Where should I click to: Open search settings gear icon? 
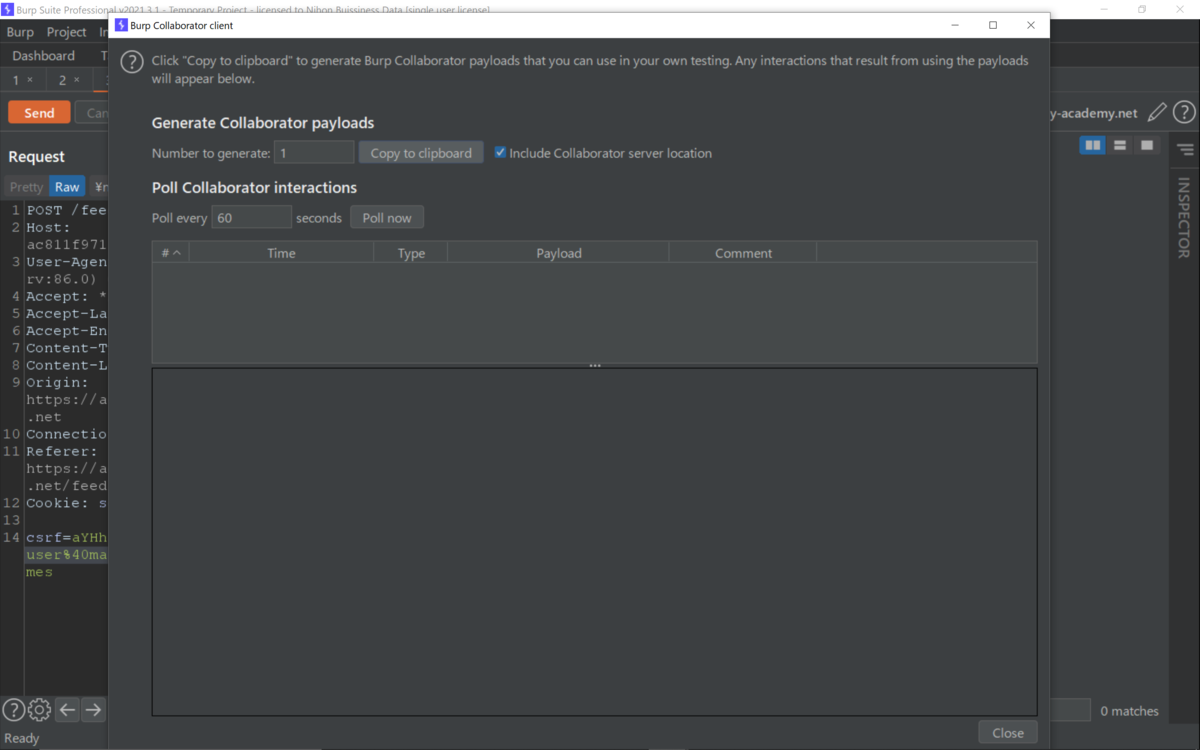[40, 710]
